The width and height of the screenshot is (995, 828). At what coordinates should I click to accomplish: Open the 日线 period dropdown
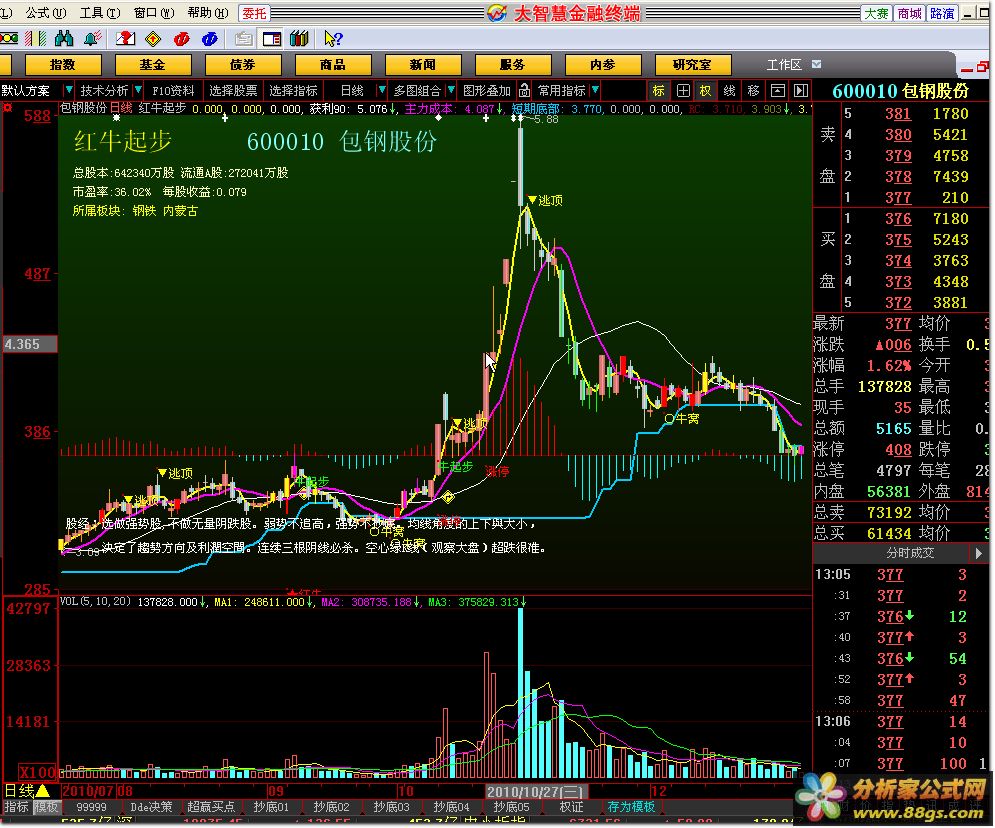point(381,90)
